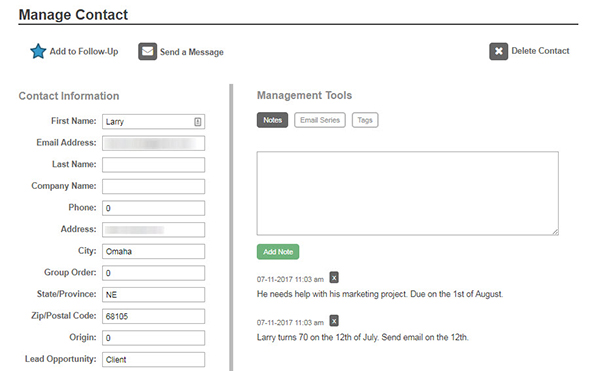Click the State/Province field with NE

[153, 295]
